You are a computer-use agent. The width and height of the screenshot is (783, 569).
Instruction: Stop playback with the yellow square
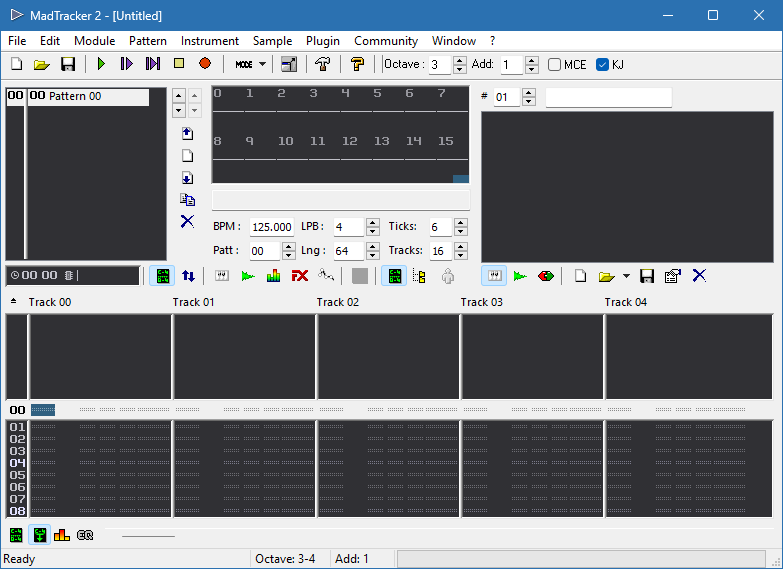click(x=179, y=63)
